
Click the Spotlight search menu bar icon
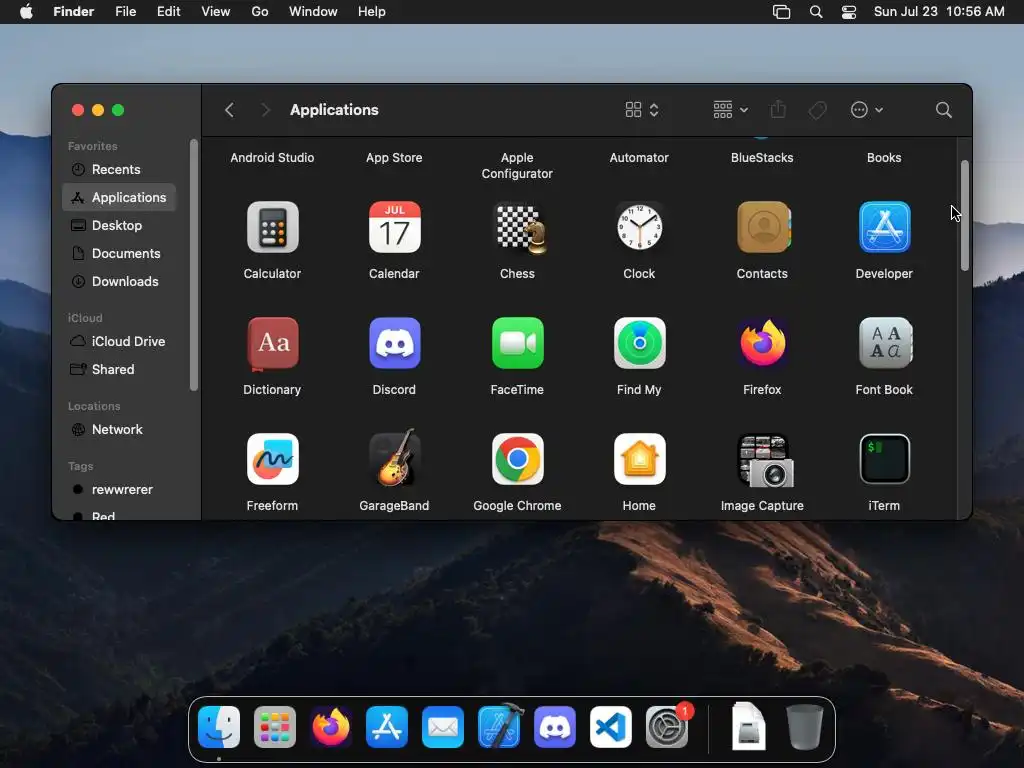click(816, 12)
